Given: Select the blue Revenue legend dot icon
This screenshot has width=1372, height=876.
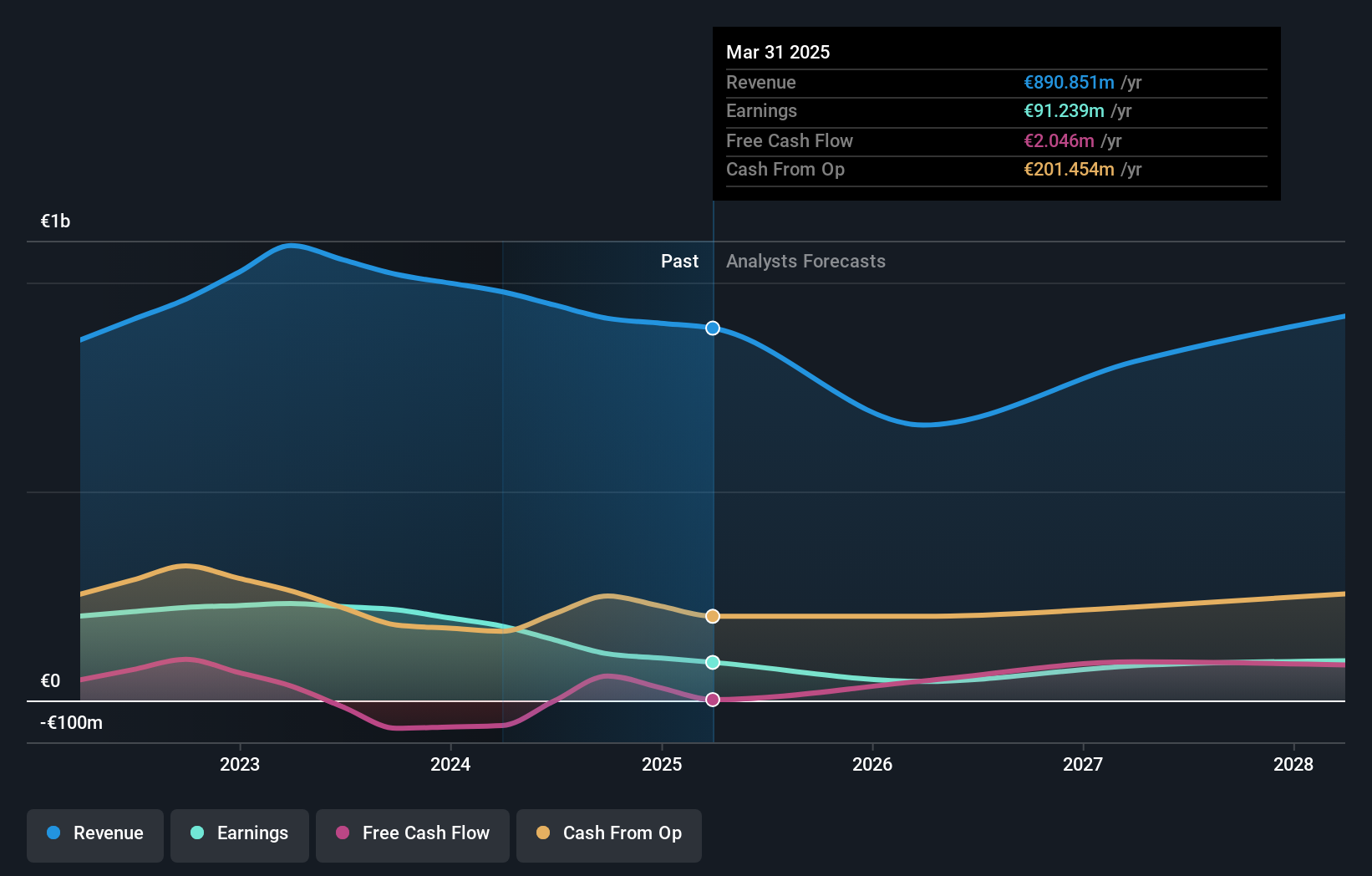Looking at the screenshot, I should 53,833.
